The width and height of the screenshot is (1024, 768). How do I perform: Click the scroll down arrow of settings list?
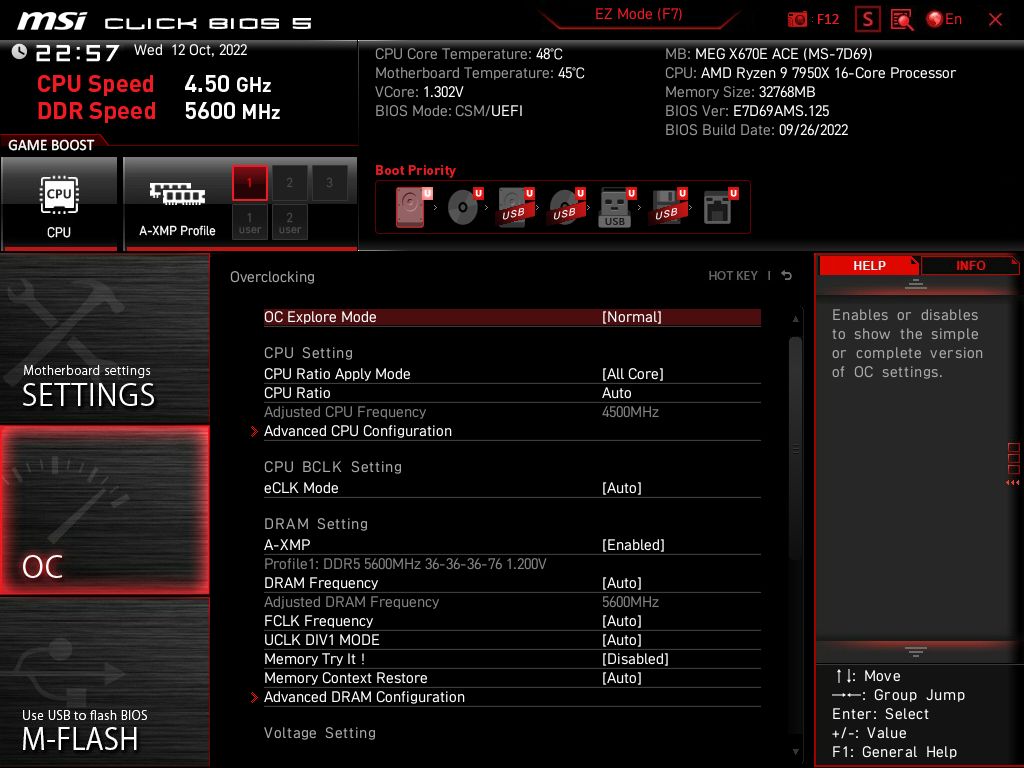795,752
